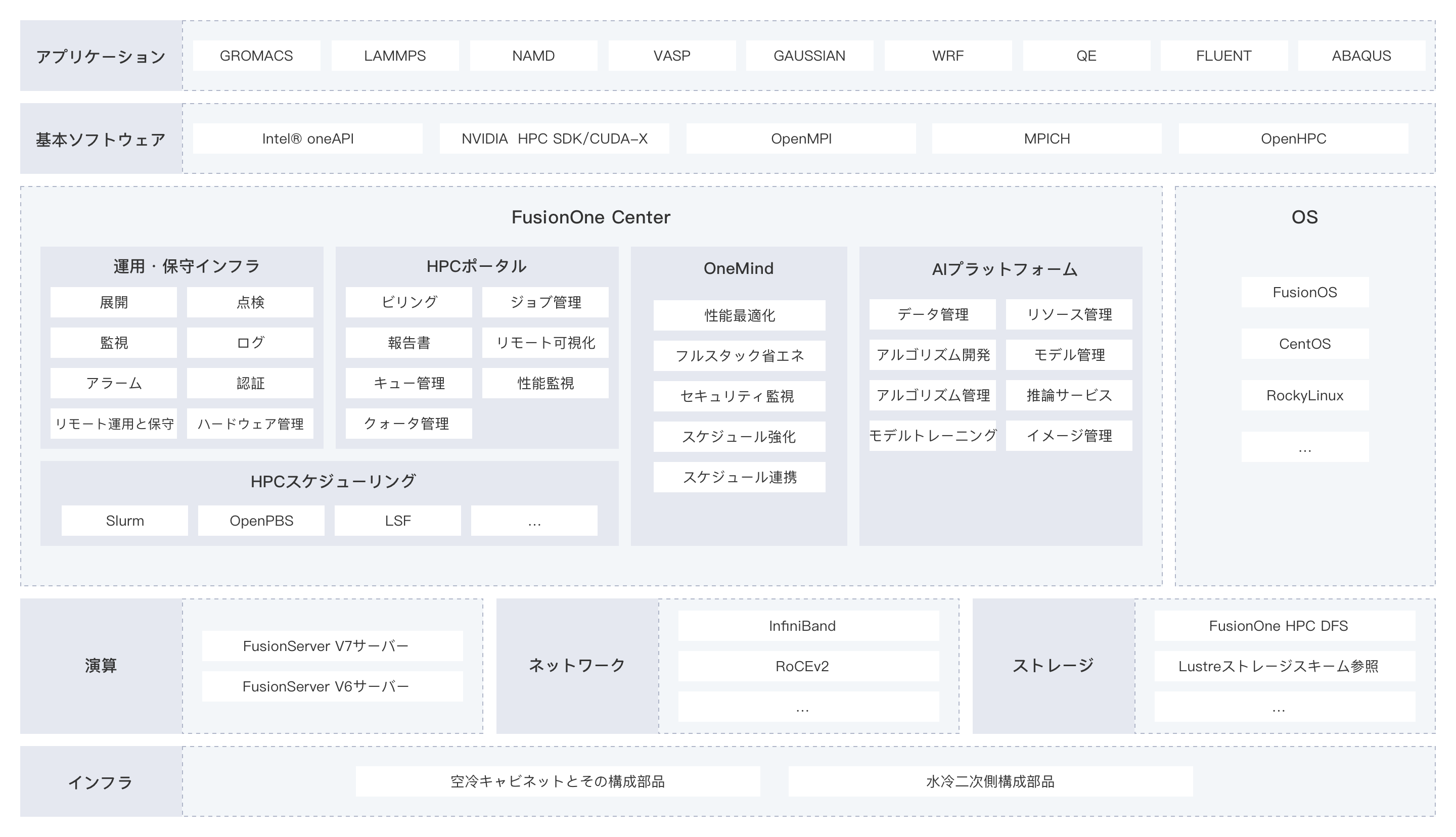Click the ABAQUS box
This screenshot has width=1456, height=837.
pyautogui.click(x=1362, y=56)
